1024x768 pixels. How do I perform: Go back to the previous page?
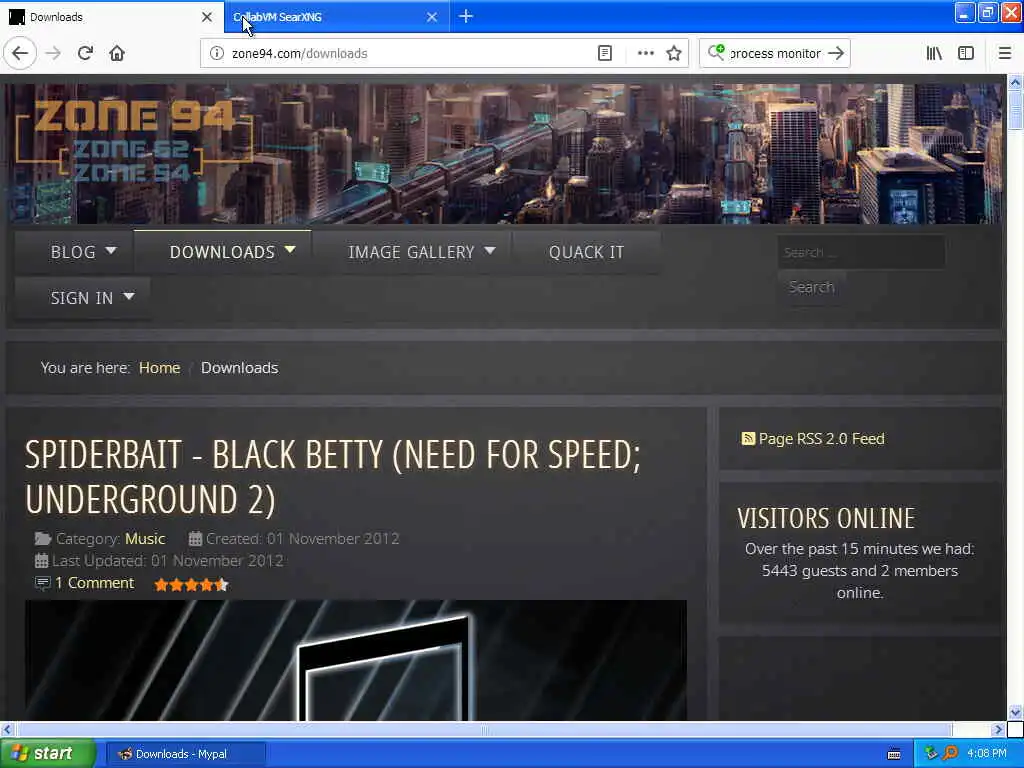[20, 54]
